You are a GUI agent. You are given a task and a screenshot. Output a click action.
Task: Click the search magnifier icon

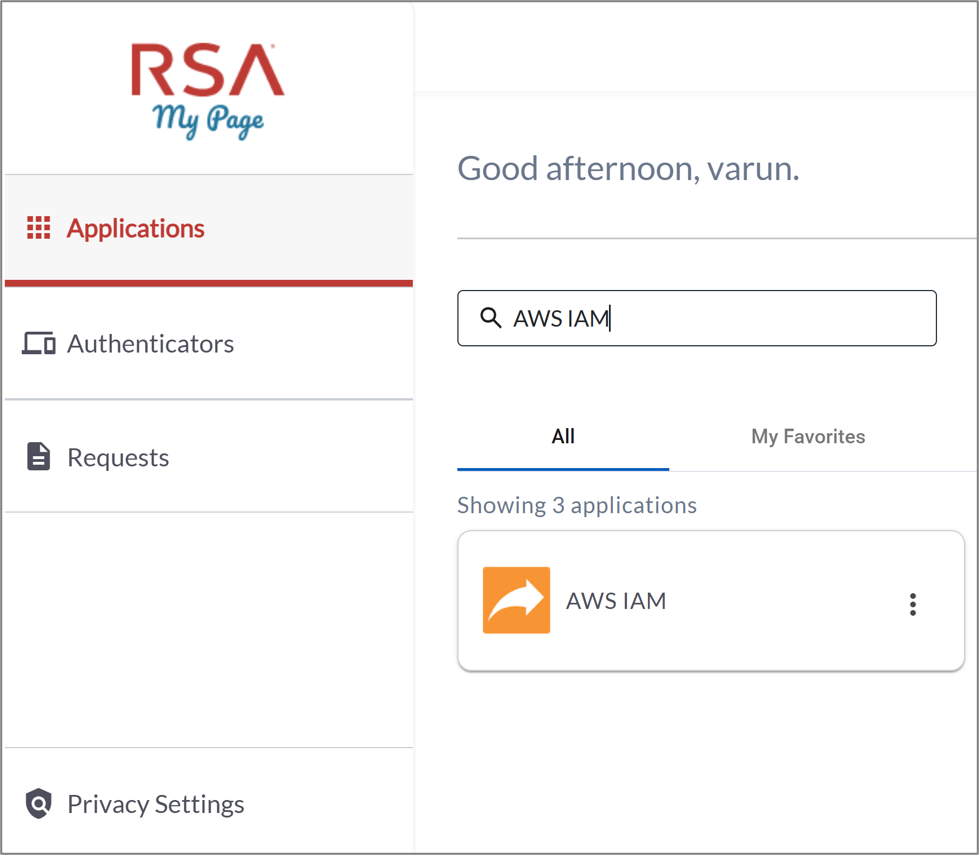coord(491,318)
